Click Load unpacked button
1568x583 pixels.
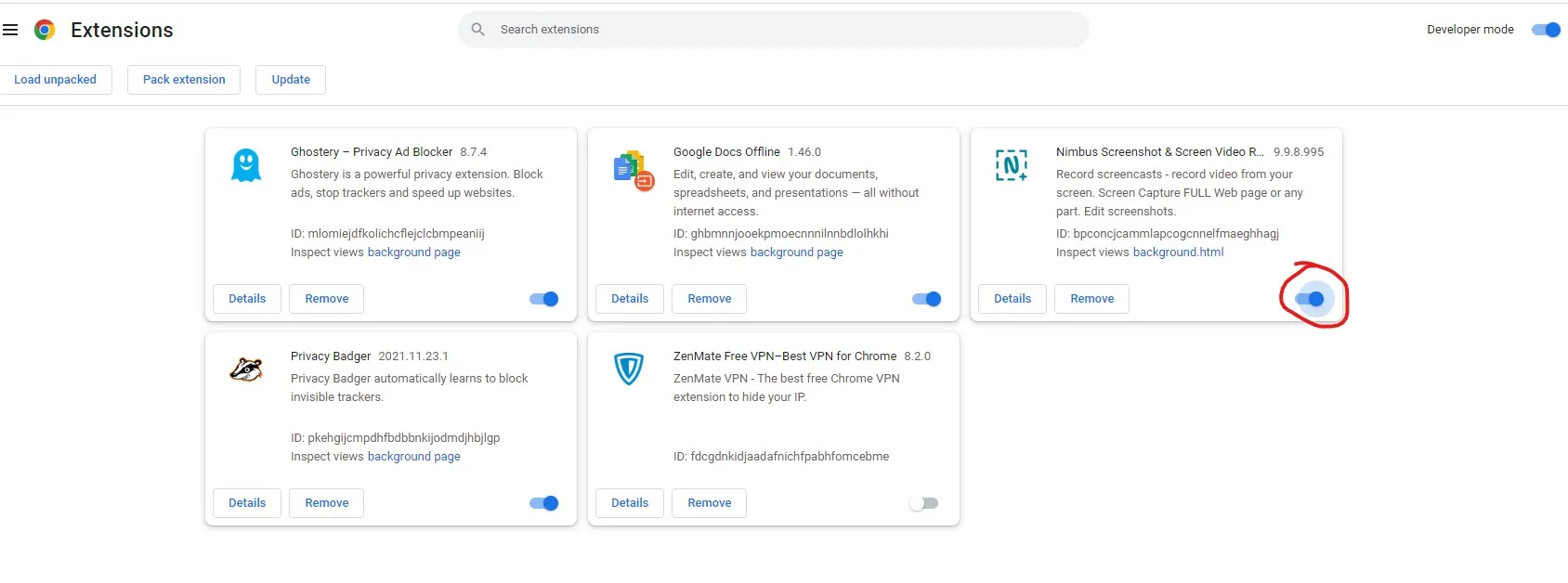(x=55, y=80)
